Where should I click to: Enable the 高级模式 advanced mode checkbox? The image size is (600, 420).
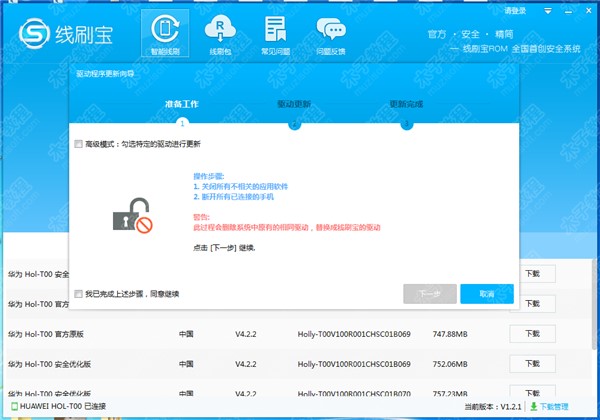[79, 144]
